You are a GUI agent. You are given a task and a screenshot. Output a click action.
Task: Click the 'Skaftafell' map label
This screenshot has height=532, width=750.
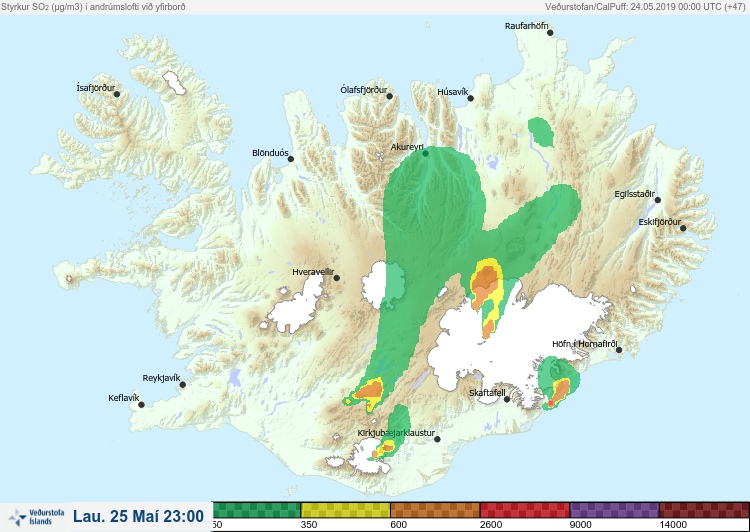point(487,393)
